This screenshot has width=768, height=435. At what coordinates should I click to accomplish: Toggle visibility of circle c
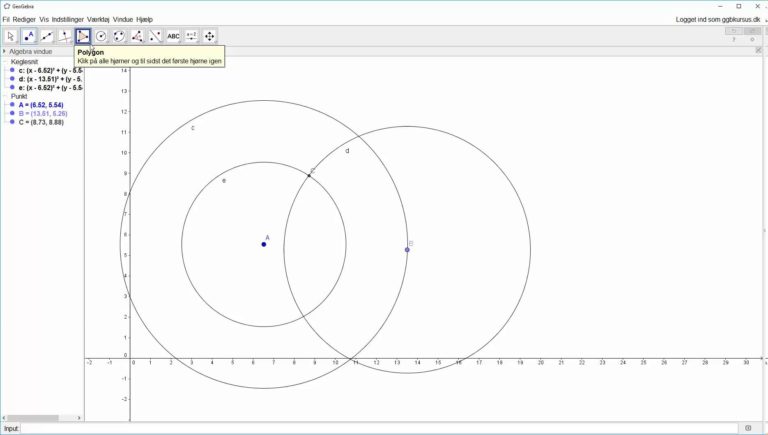click(x=12, y=70)
